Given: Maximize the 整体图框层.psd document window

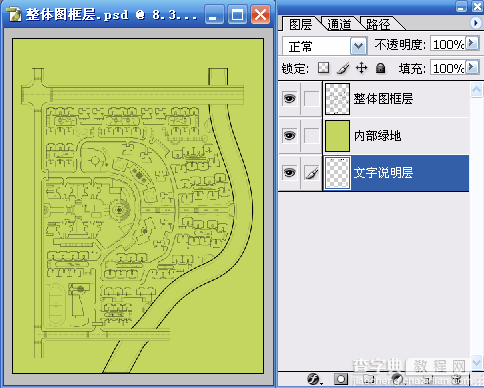Looking at the screenshot, I should [237, 15].
